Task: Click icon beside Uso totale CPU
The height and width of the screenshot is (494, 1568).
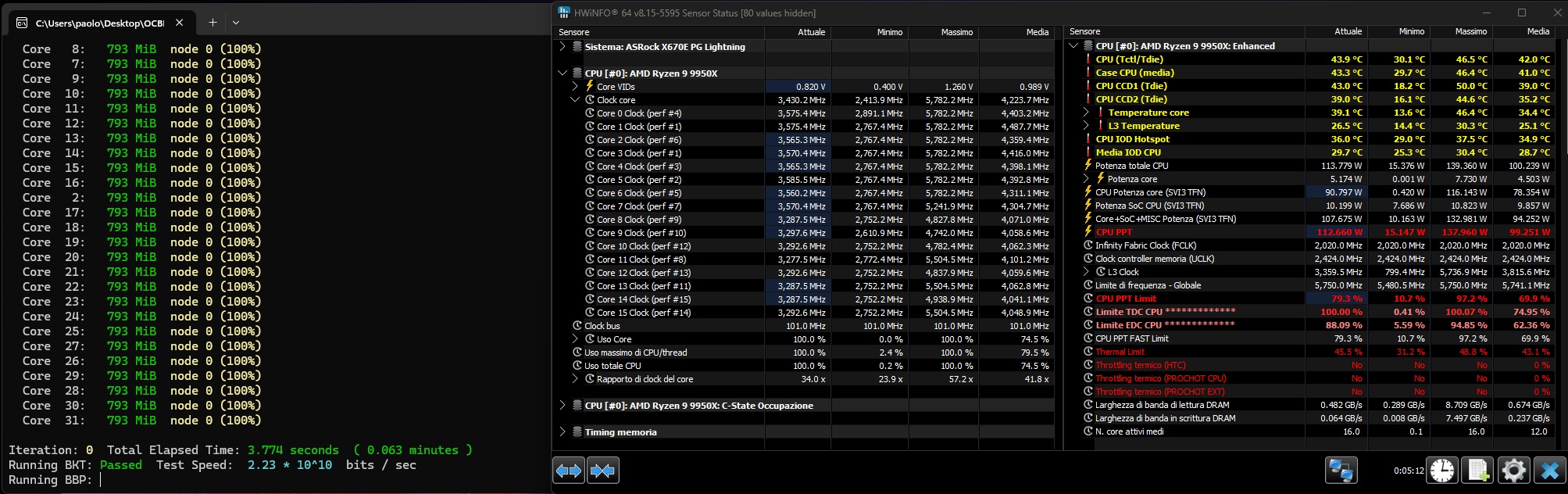Action: (577, 366)
